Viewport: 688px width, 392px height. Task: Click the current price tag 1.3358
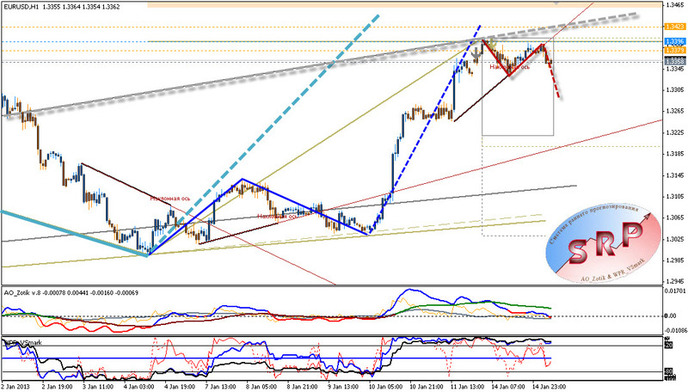point(675,61)
